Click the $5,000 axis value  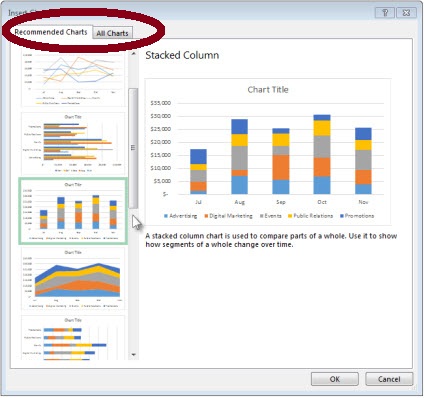point(162,181)
